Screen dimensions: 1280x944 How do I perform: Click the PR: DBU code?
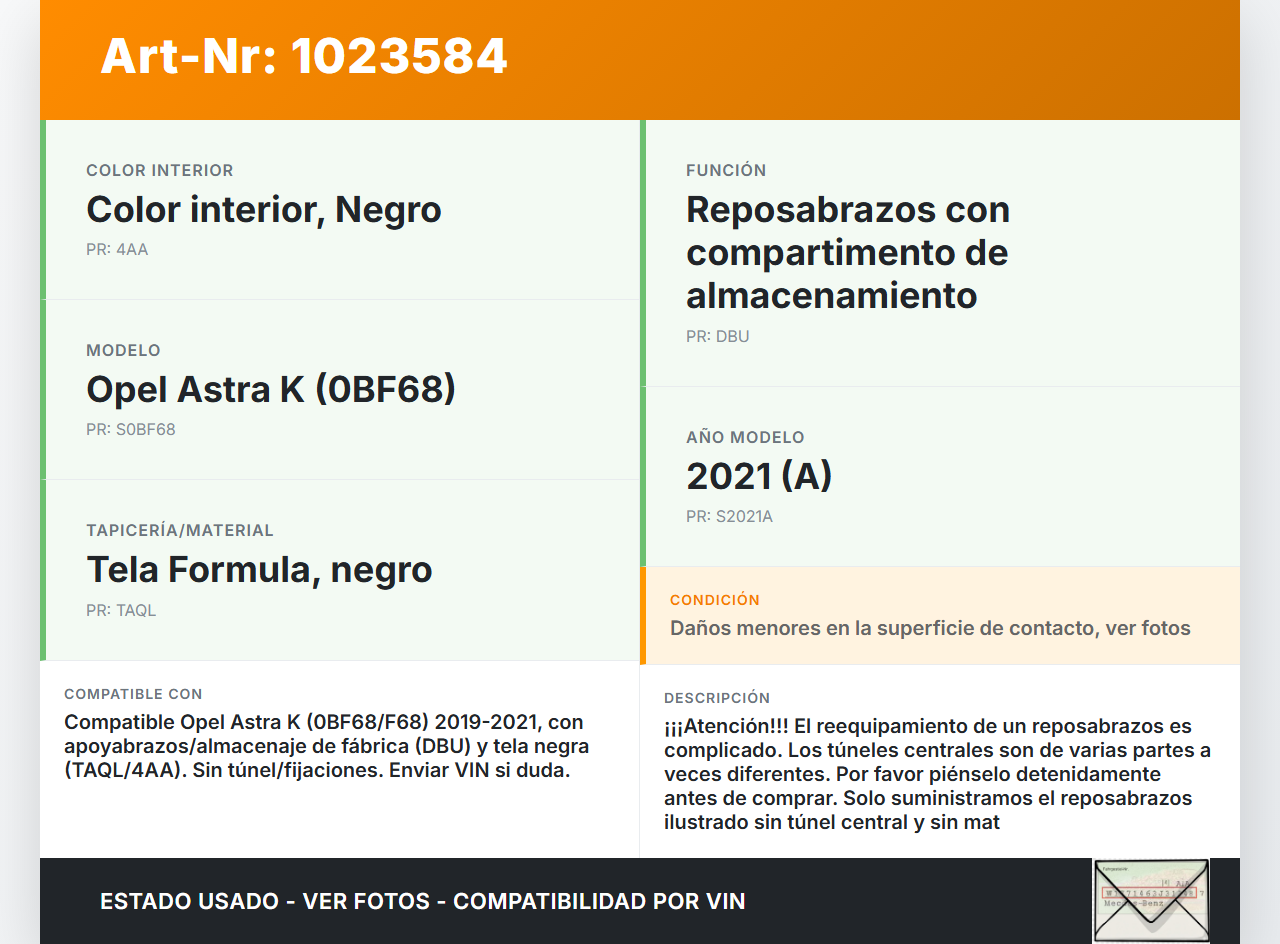[717, 337]
